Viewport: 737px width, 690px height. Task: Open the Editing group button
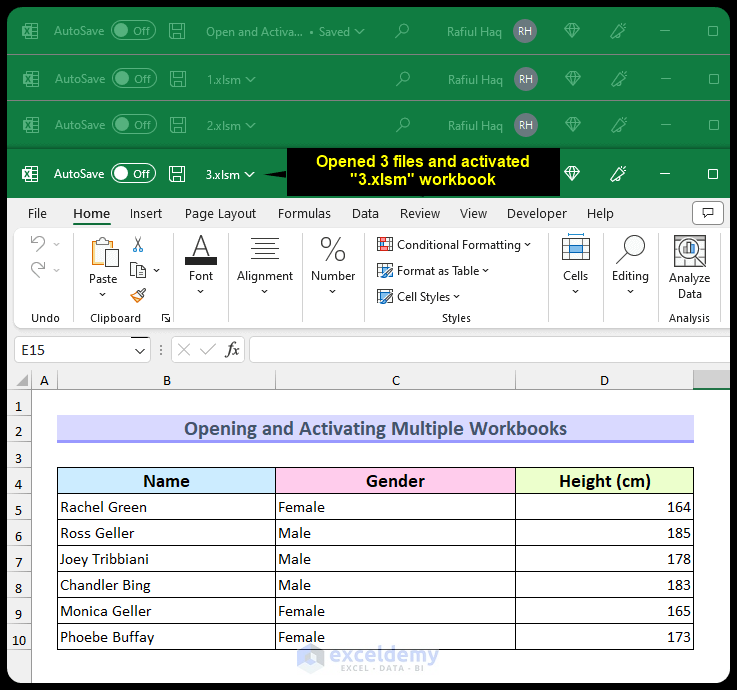point(630,264)
